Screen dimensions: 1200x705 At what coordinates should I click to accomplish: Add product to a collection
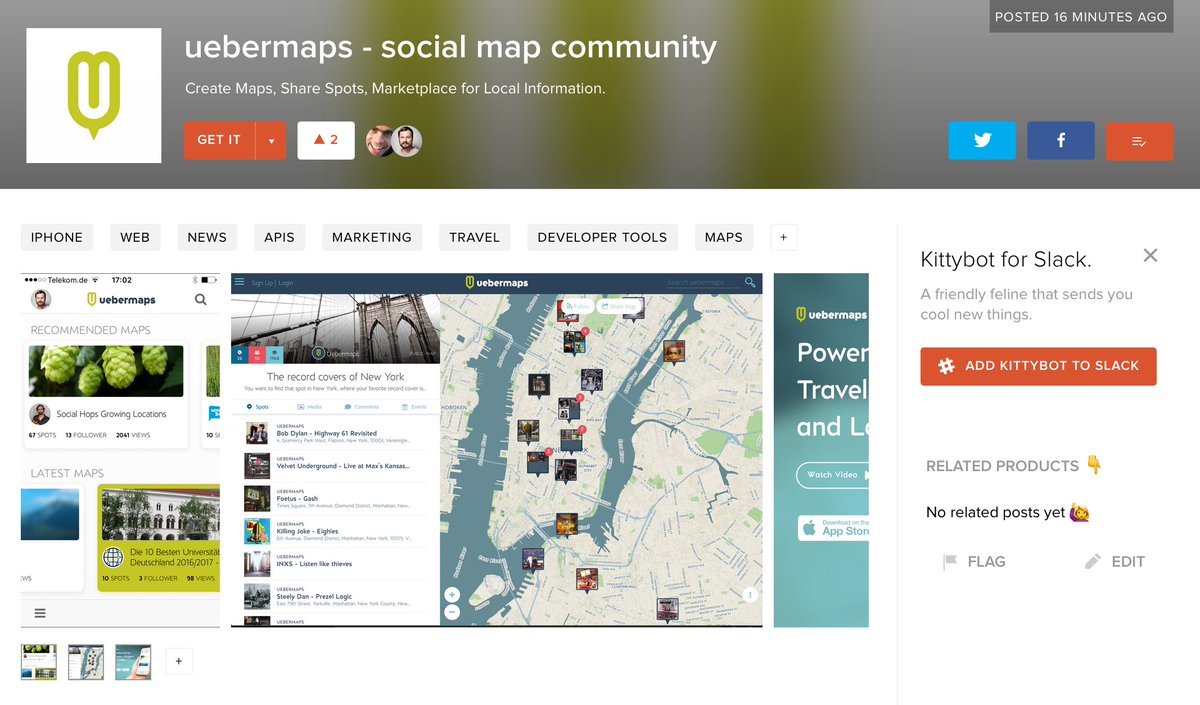(1139, 141)
